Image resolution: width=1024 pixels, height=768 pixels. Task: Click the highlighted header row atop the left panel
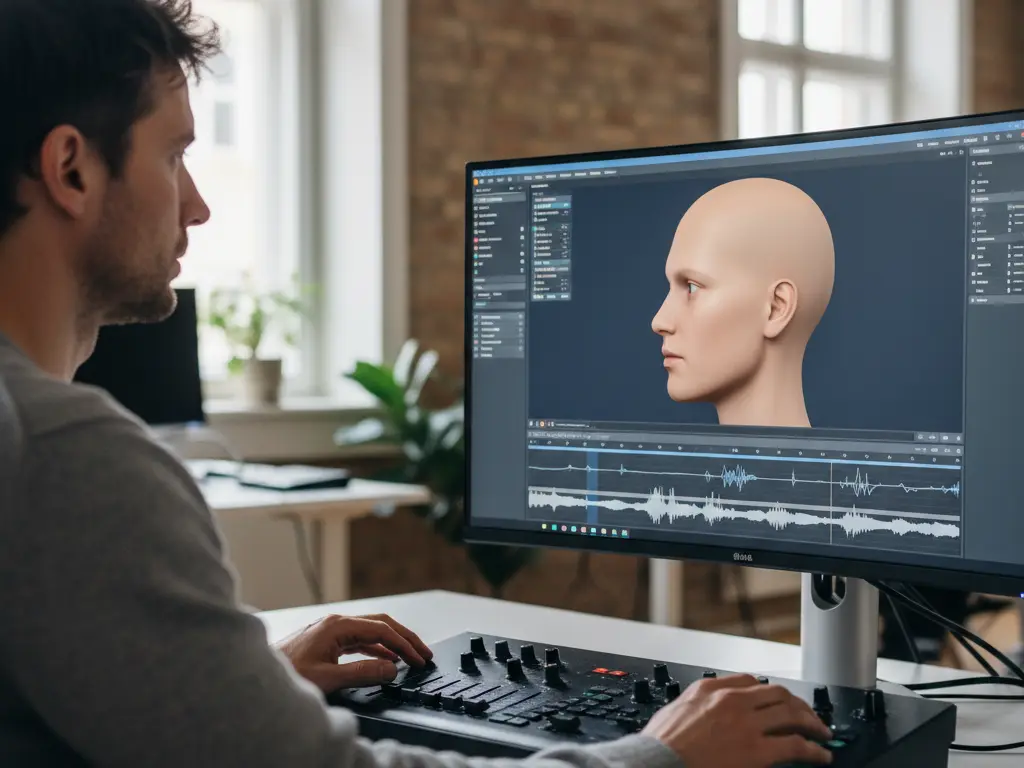coord(500,199)
